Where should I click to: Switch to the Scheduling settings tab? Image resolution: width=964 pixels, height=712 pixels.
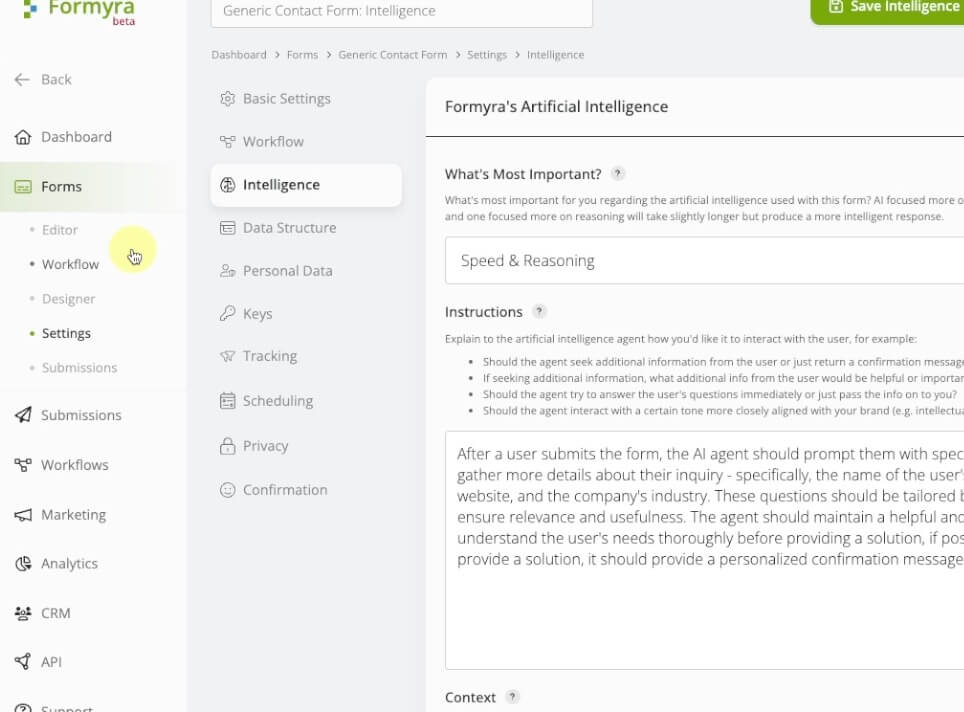(x=277, y=401)
